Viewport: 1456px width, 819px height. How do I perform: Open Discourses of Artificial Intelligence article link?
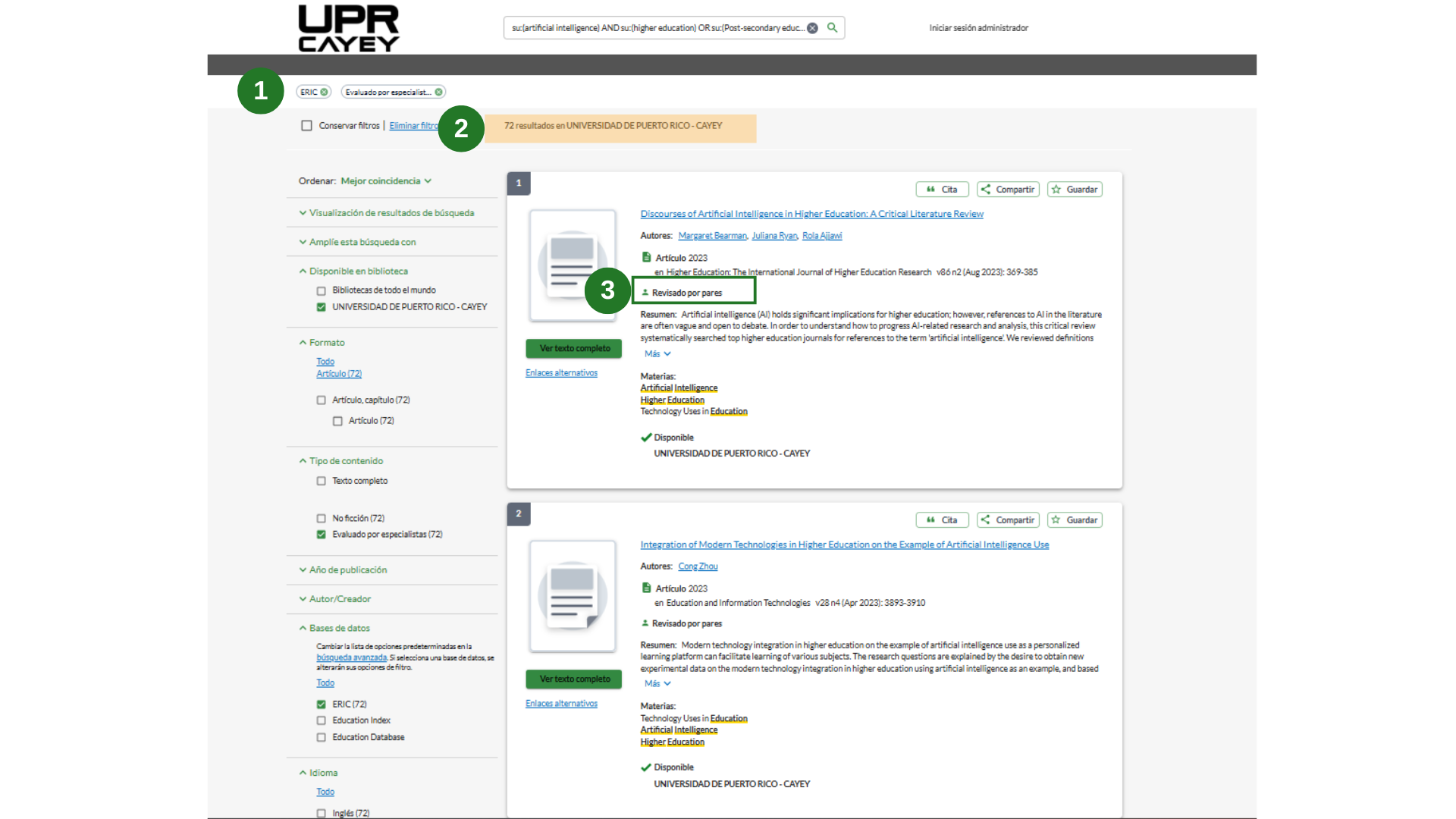[x=811, y=215]
